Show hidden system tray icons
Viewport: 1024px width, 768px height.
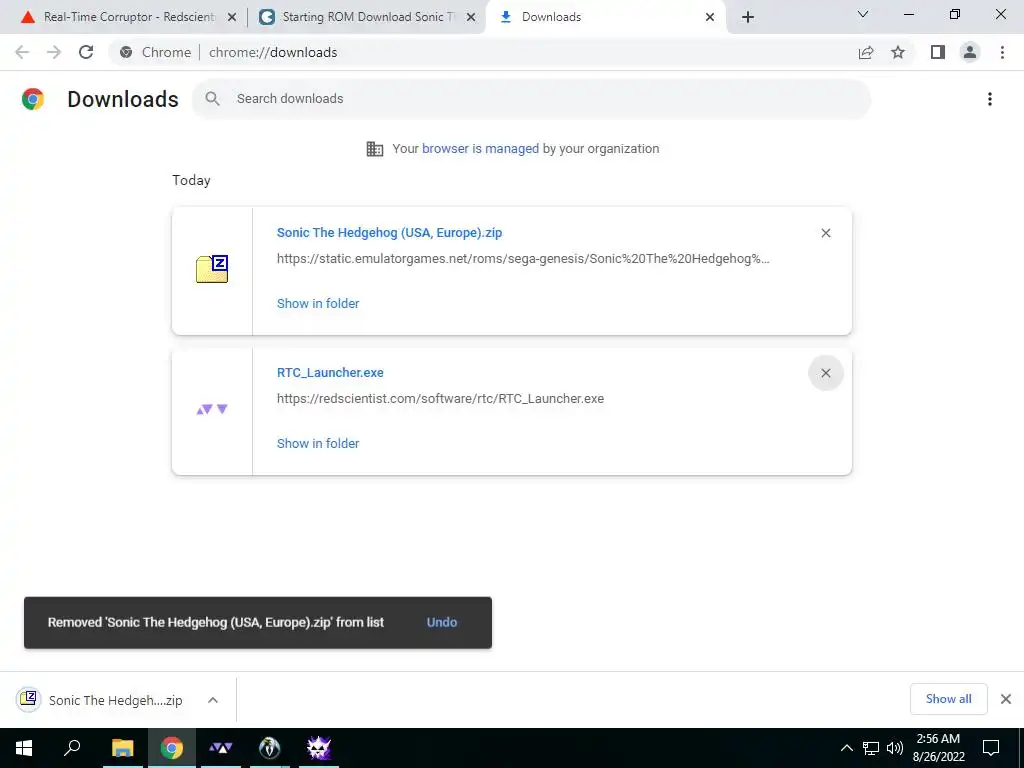(846, 748)
